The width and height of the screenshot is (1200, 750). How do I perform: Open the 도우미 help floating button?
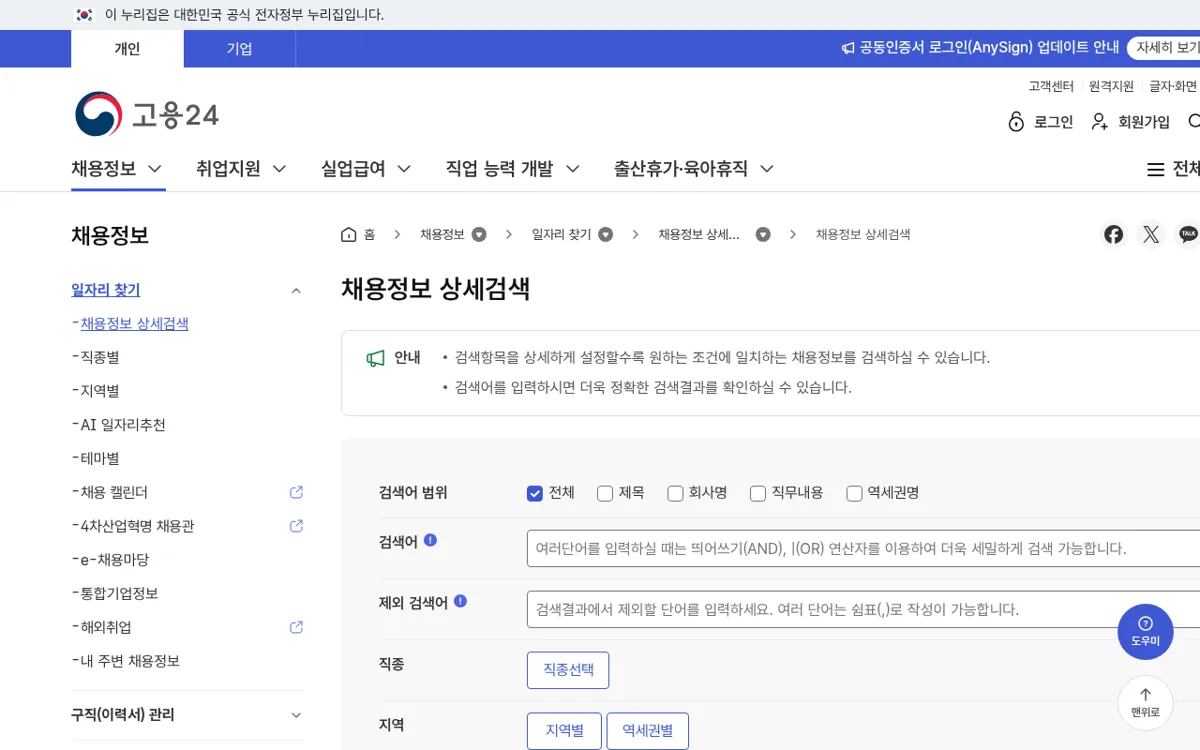pos(1145,632)
